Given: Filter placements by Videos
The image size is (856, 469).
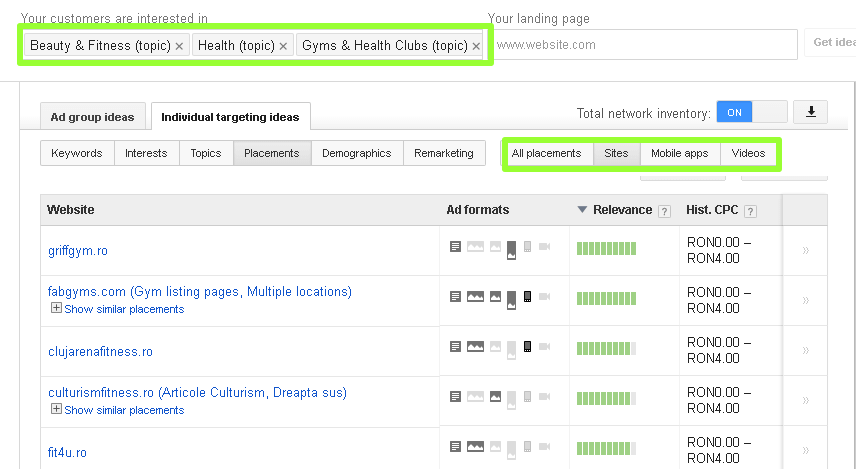Looking at the screenshot, I should click(x=748, y=153).
